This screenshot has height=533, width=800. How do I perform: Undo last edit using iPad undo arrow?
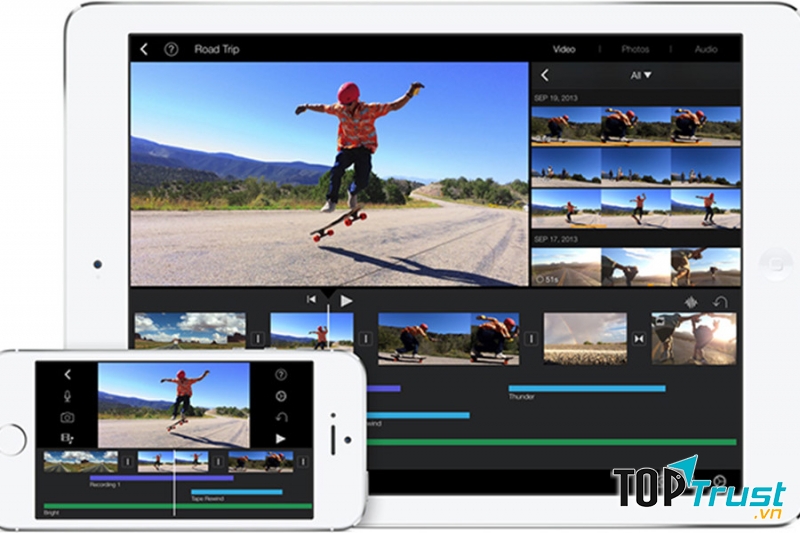coord(720,302)
